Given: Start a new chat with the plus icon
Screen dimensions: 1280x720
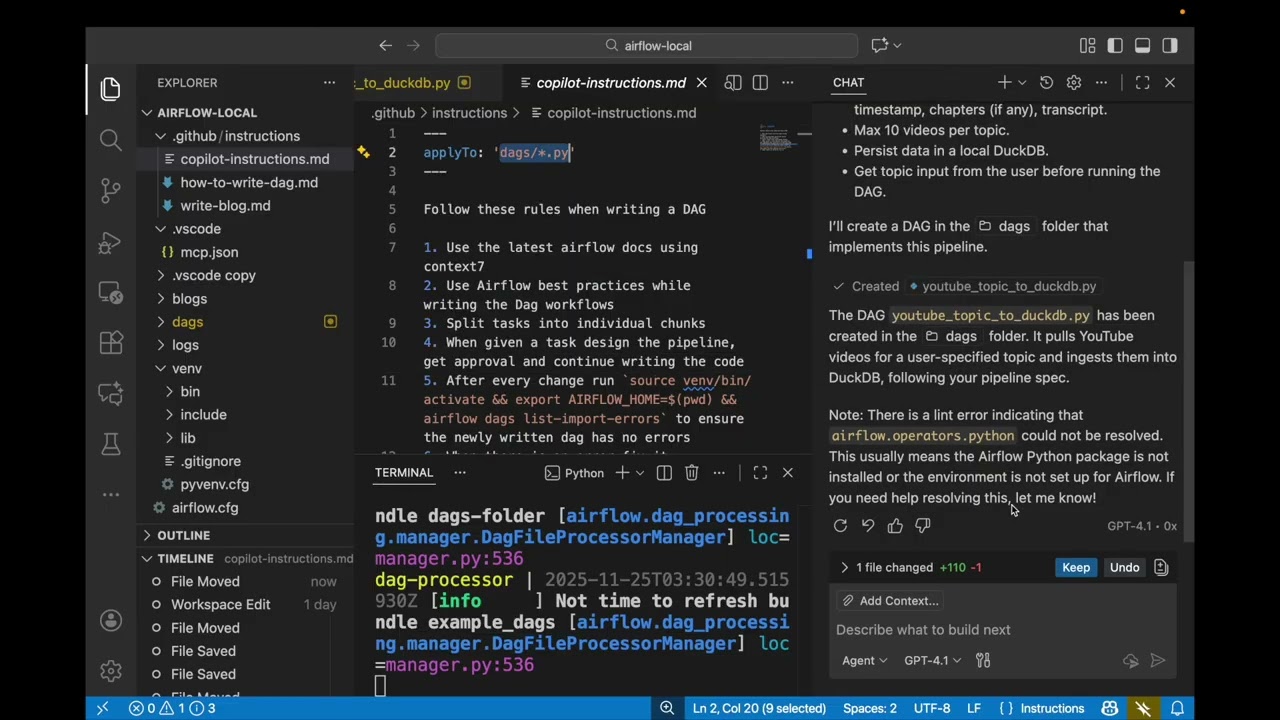Looking at the screenshot, I should point(1004,83).
